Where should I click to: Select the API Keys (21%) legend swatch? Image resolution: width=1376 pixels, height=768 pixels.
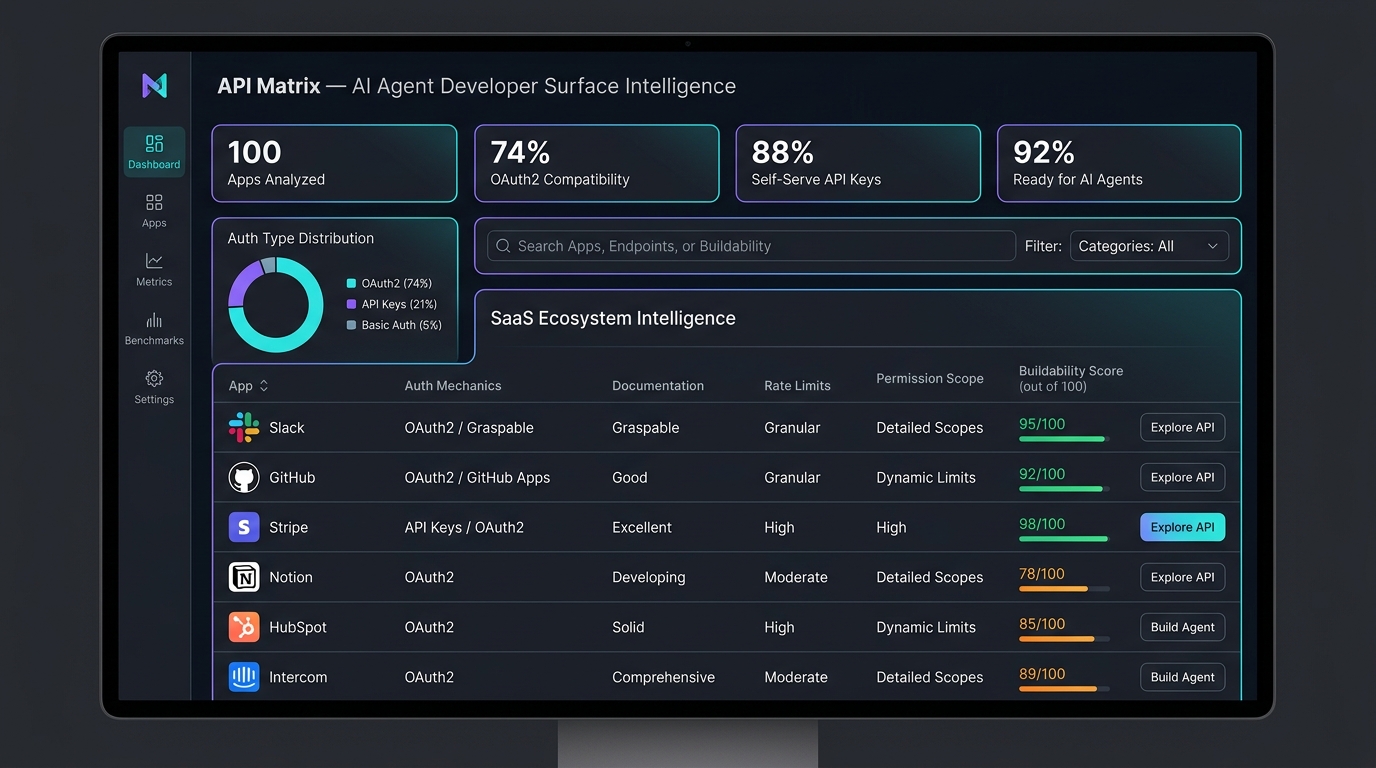point(351,304)
